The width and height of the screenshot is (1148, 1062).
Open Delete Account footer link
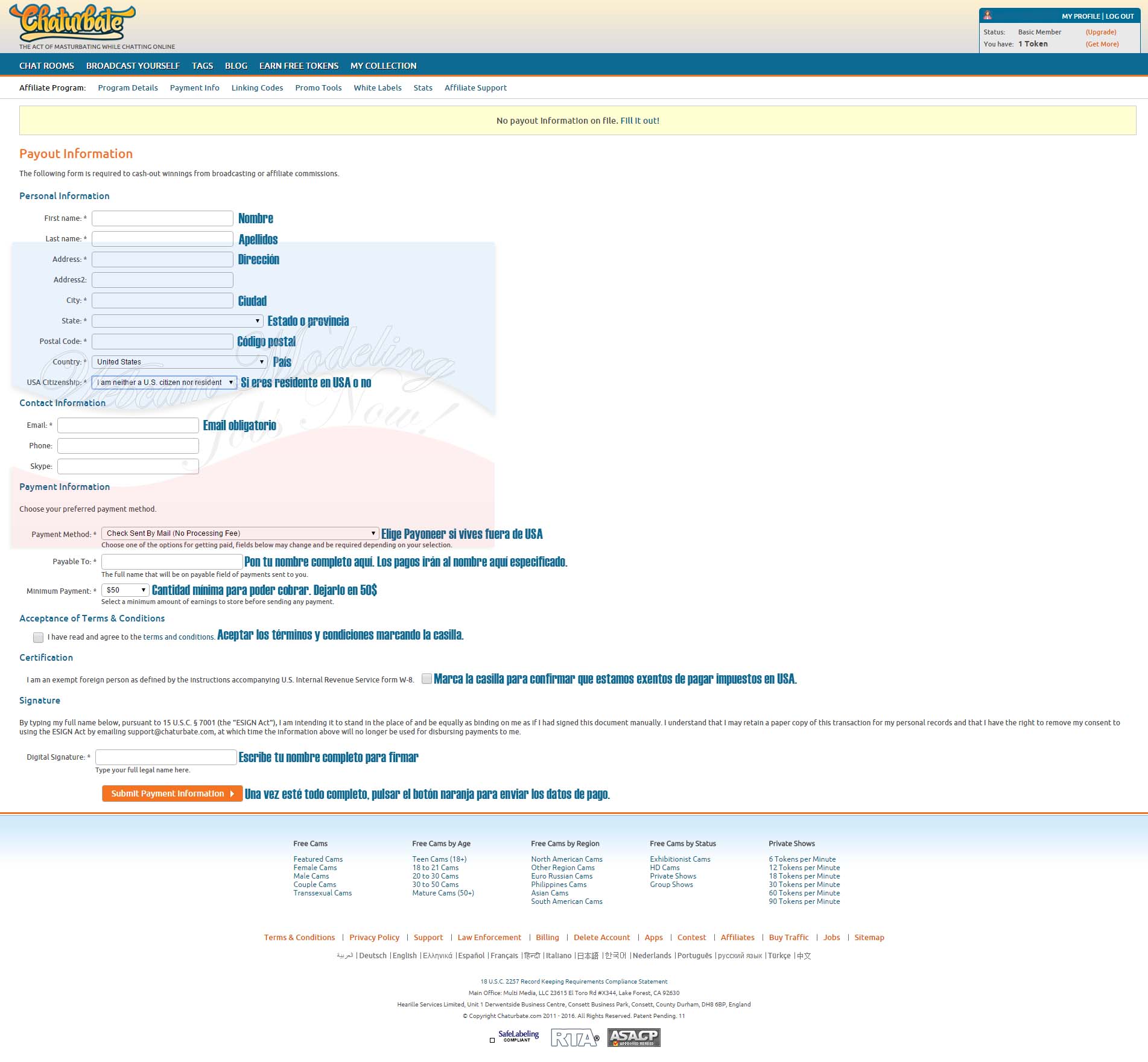coord(601,937)
